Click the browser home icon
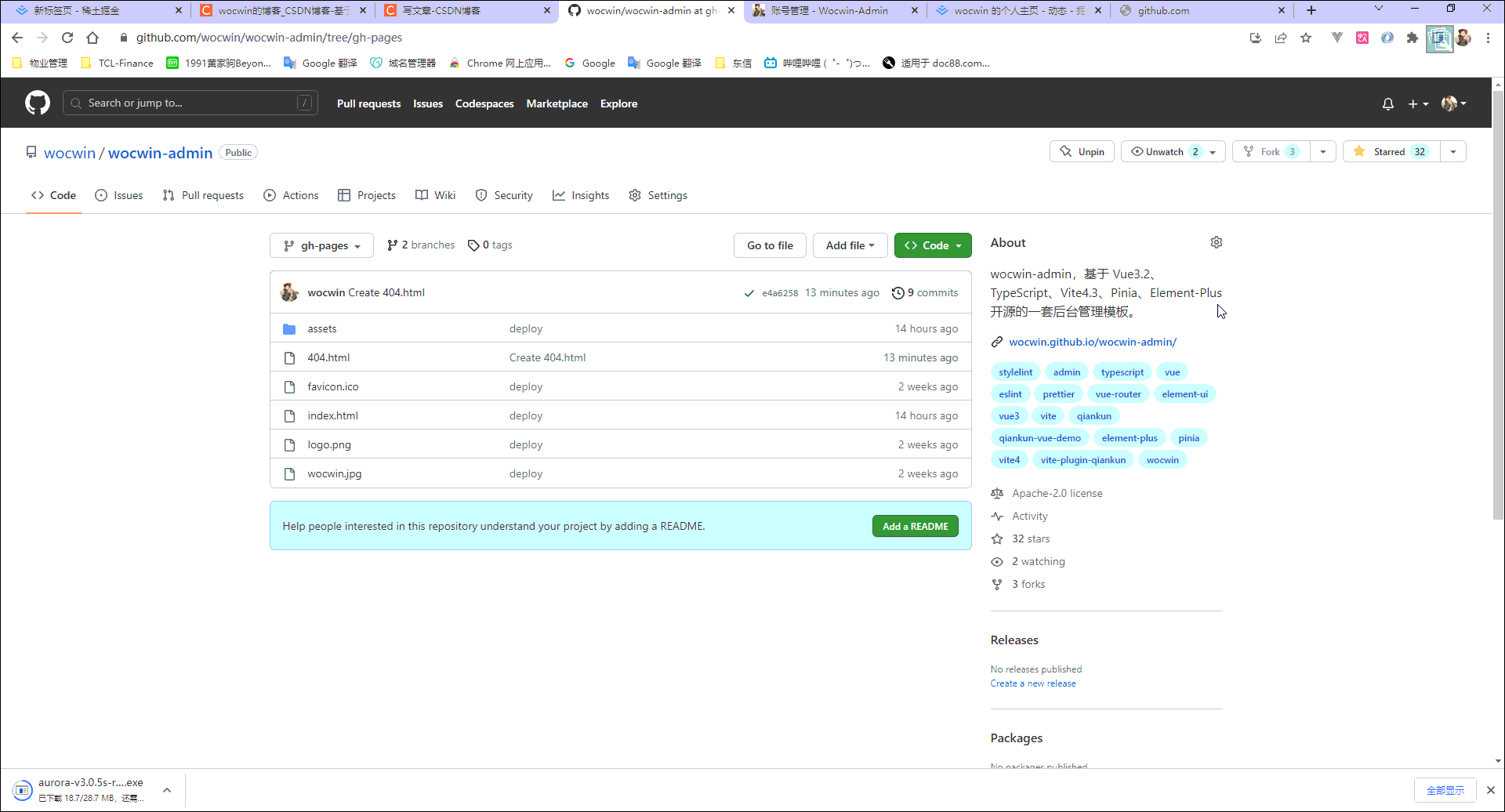 click(x=92, y=38)
